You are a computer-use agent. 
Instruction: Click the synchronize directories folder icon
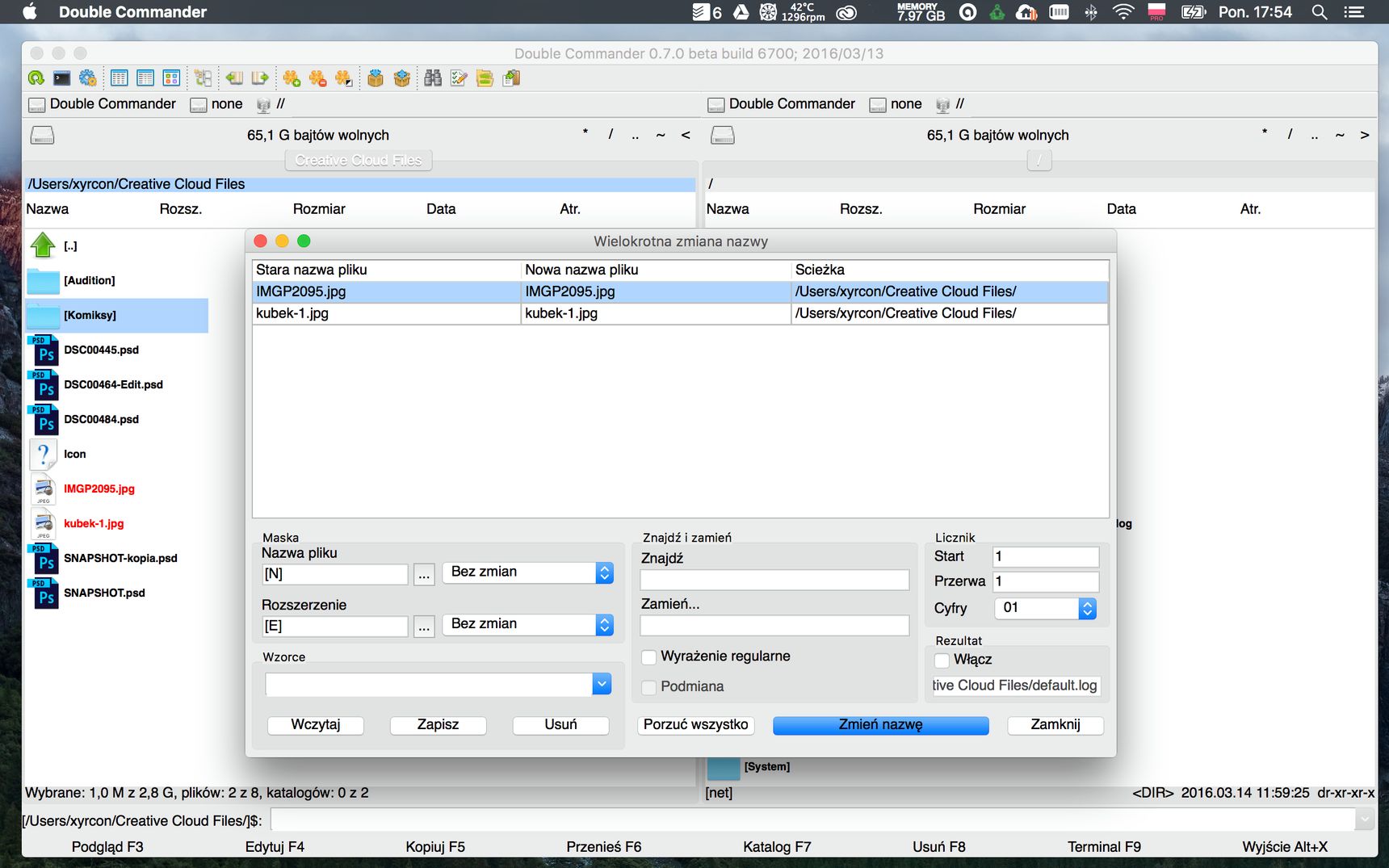485,78
